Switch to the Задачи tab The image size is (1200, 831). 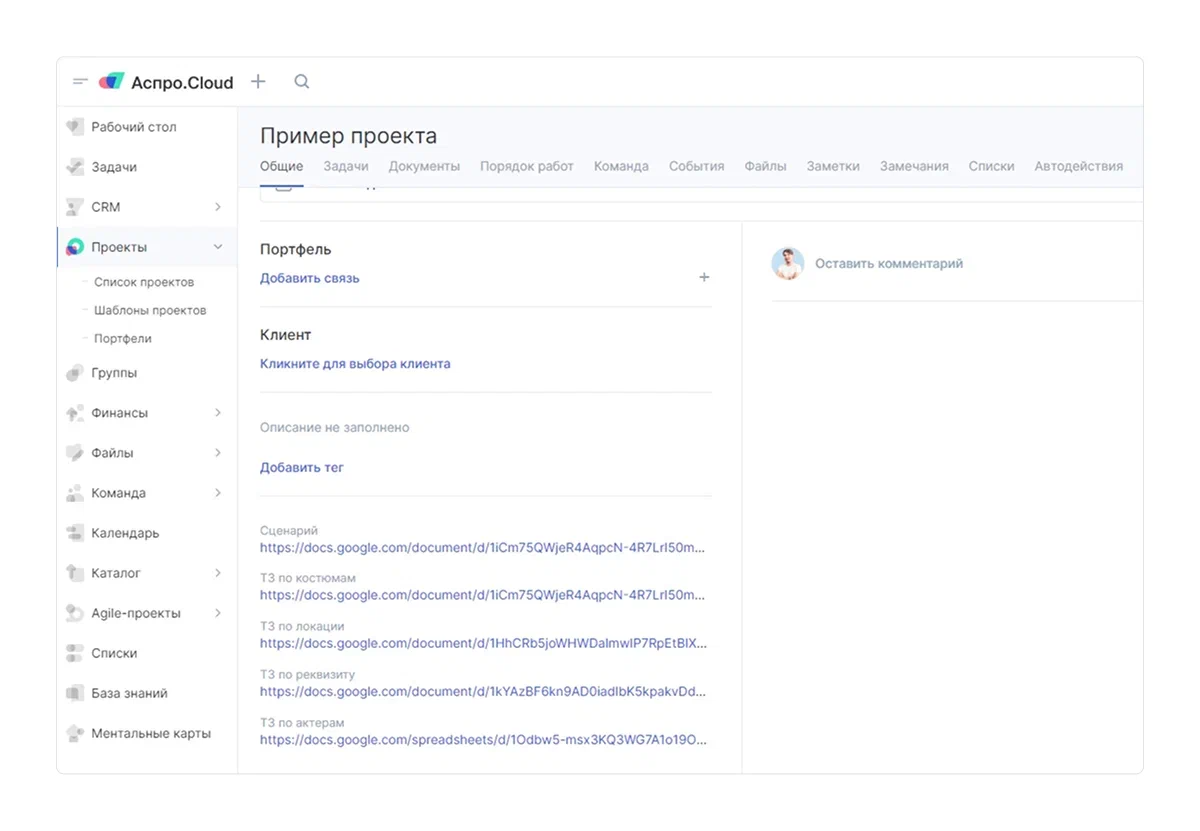pyautogui.click(x=346, y=166)
